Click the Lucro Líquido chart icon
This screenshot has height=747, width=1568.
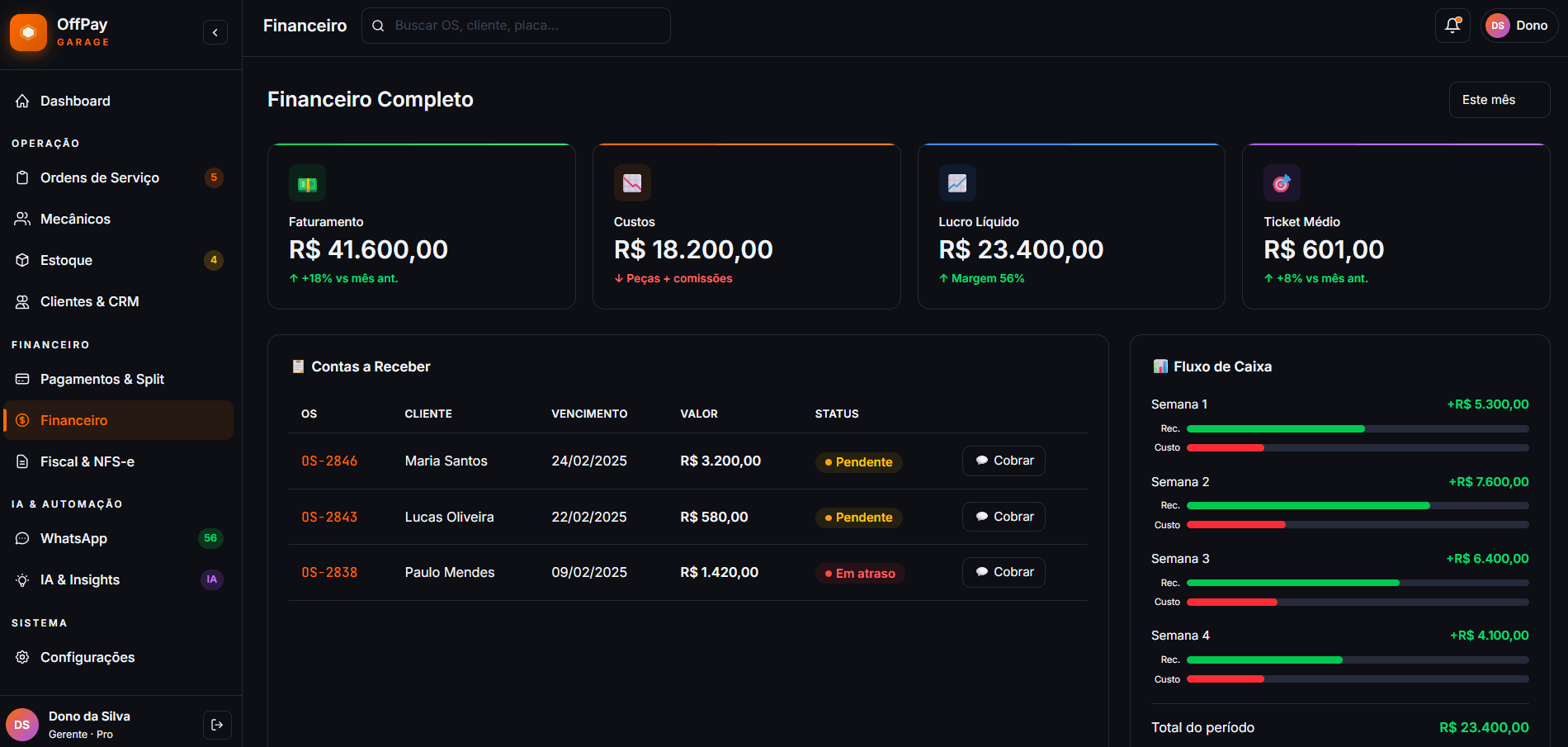point(957,183)
